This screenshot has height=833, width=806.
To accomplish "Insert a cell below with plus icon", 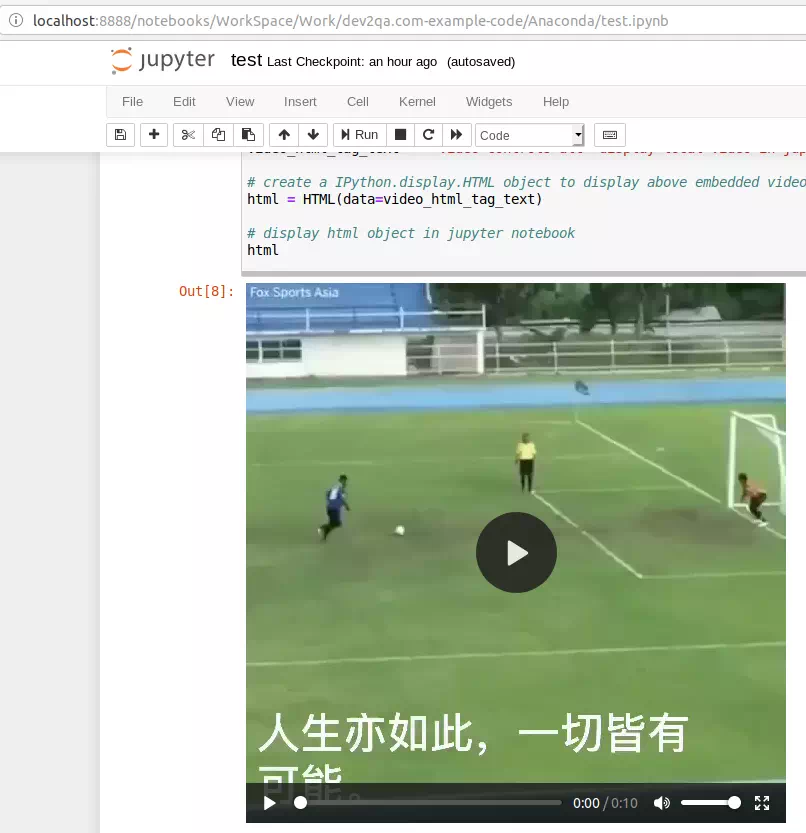I will [x=154, y=135].
